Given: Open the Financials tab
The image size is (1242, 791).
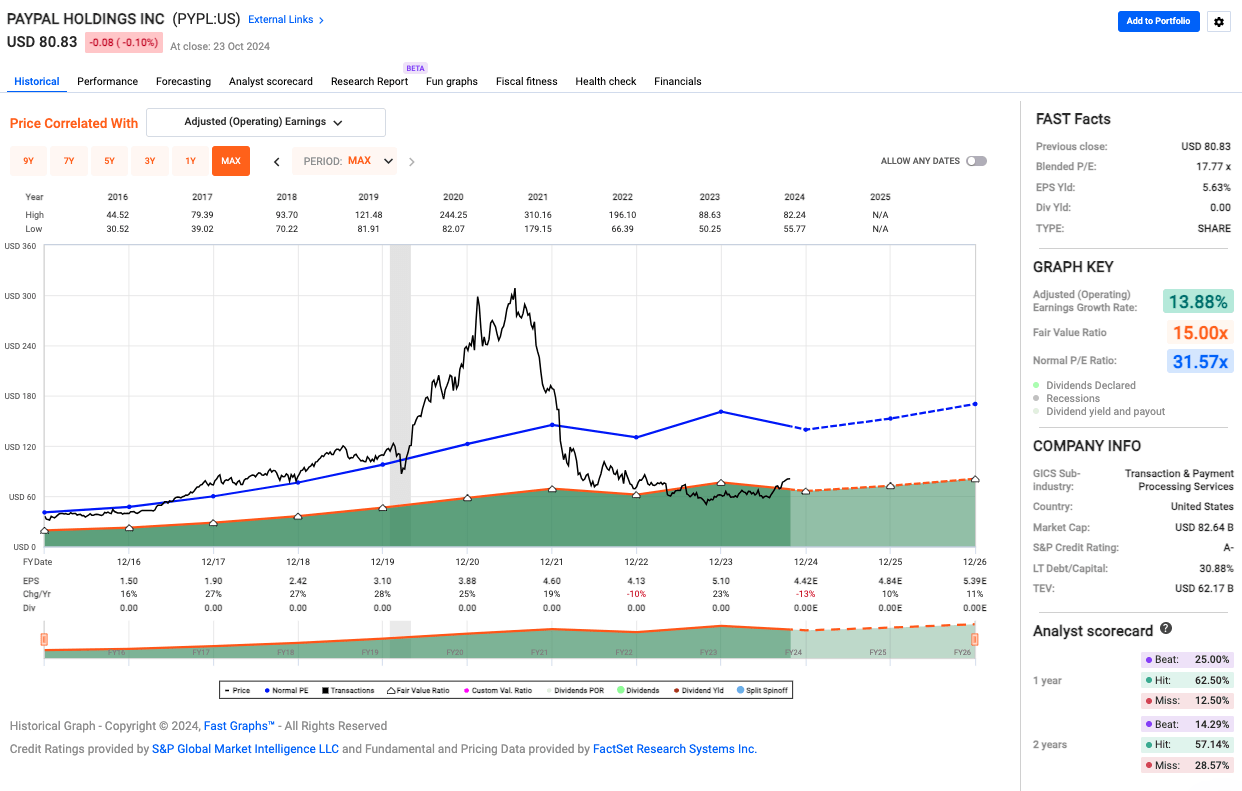Looking at the screenshot, I should (678, 81).
